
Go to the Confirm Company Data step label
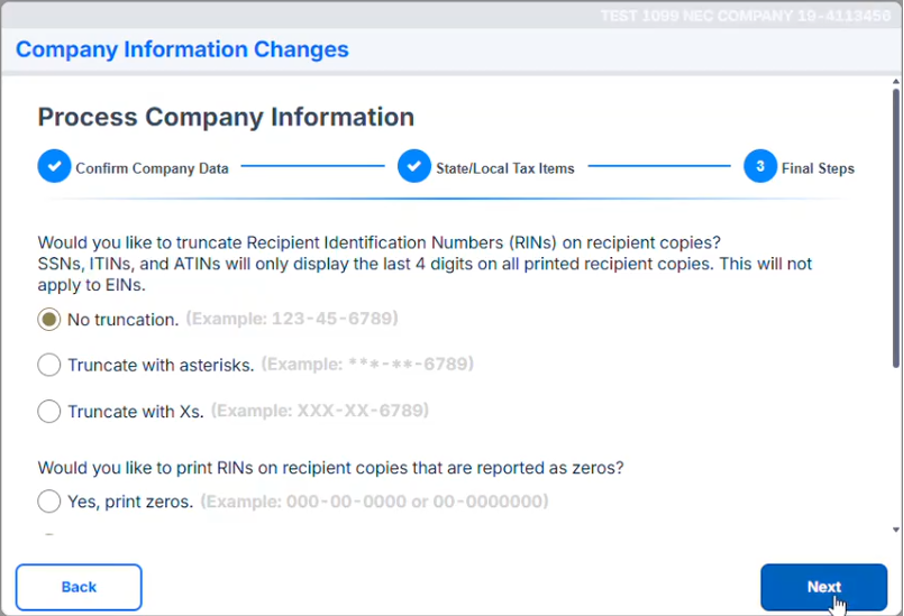(152, 168)
